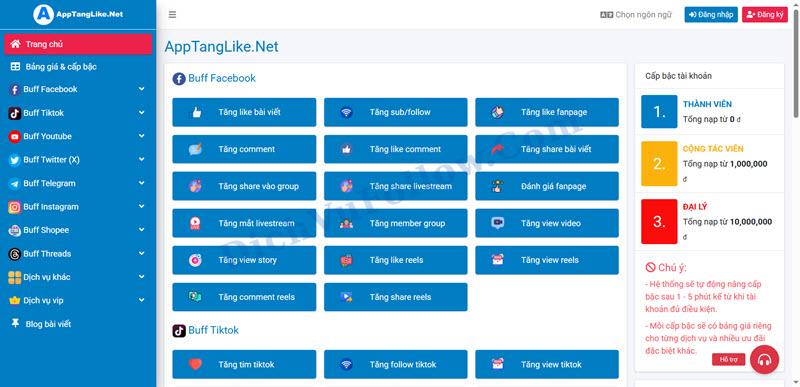
Task: Go to Trang chủ in the sidebar
Action: [x=78, y=44]
